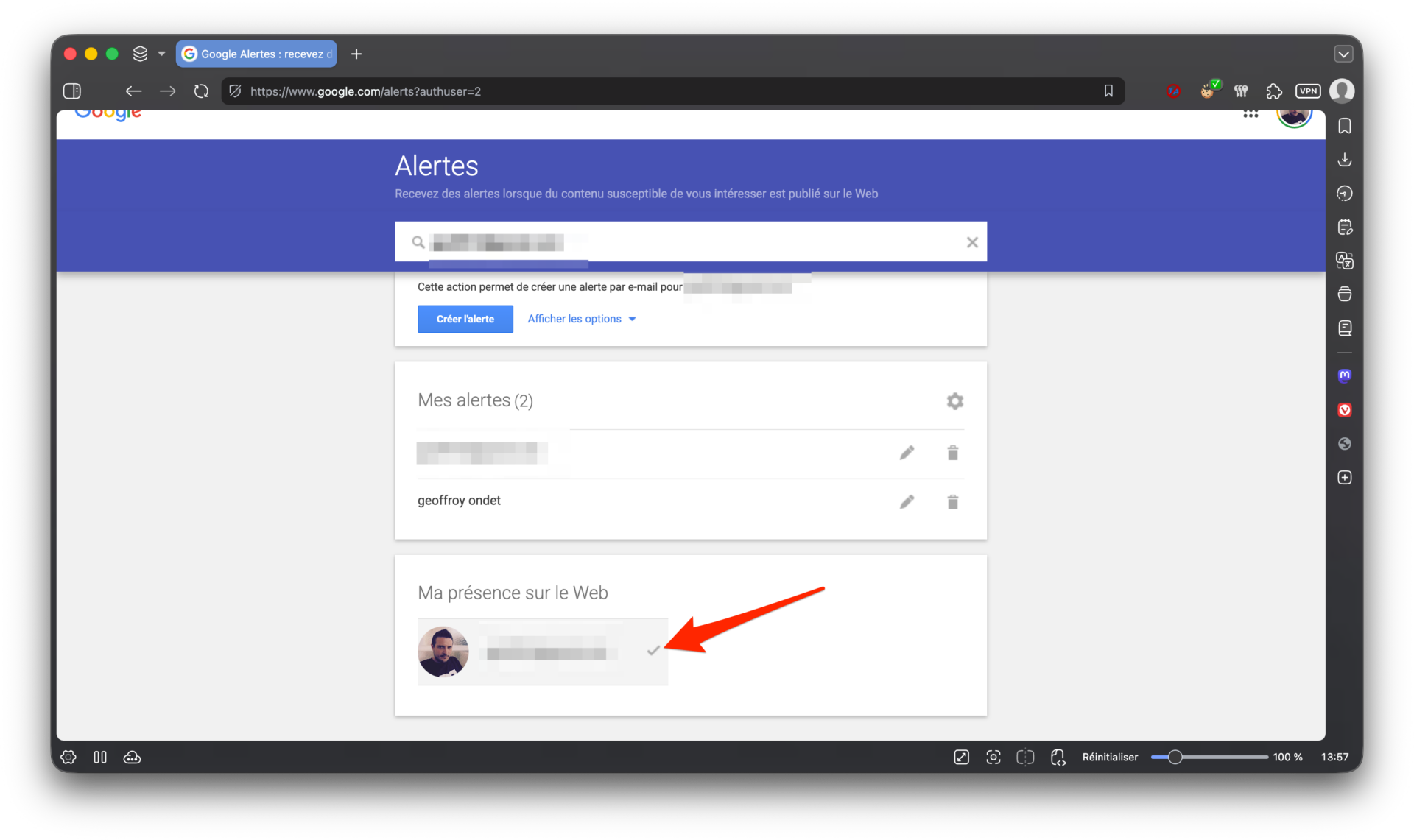1414x840 pixels.
Task: Open the browser profile avatar
Action: (1342, 91)
